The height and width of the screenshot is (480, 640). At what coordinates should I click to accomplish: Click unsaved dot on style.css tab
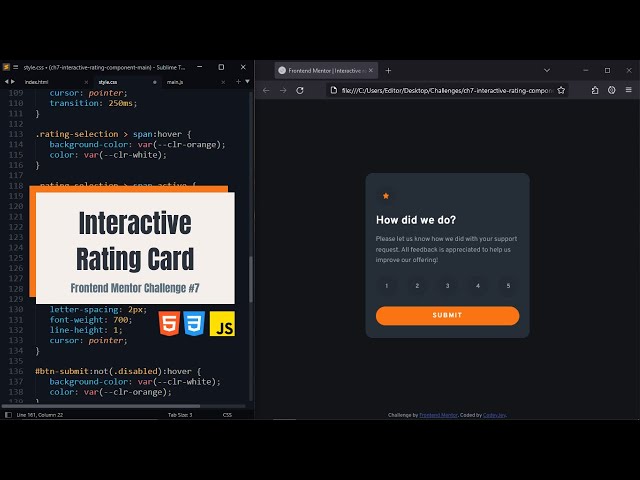point(155,82)
